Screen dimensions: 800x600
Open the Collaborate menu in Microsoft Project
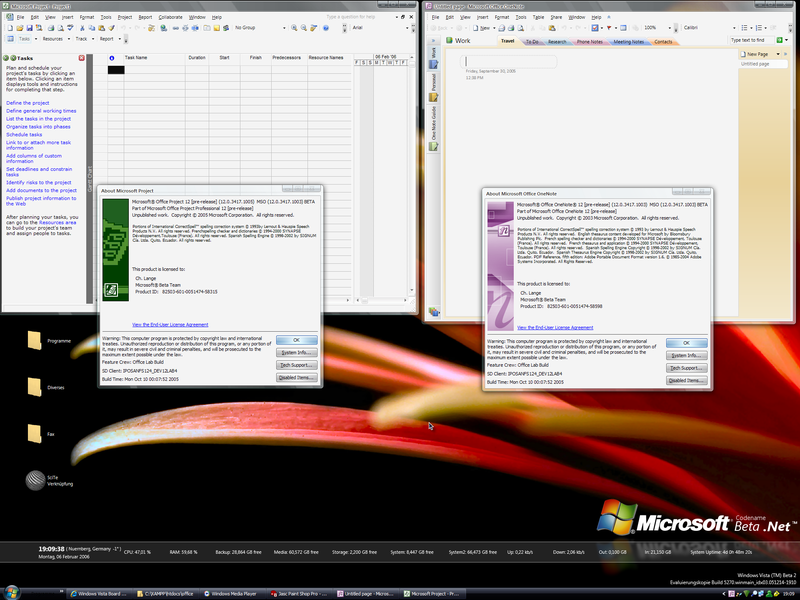click(x=171, y=17)
